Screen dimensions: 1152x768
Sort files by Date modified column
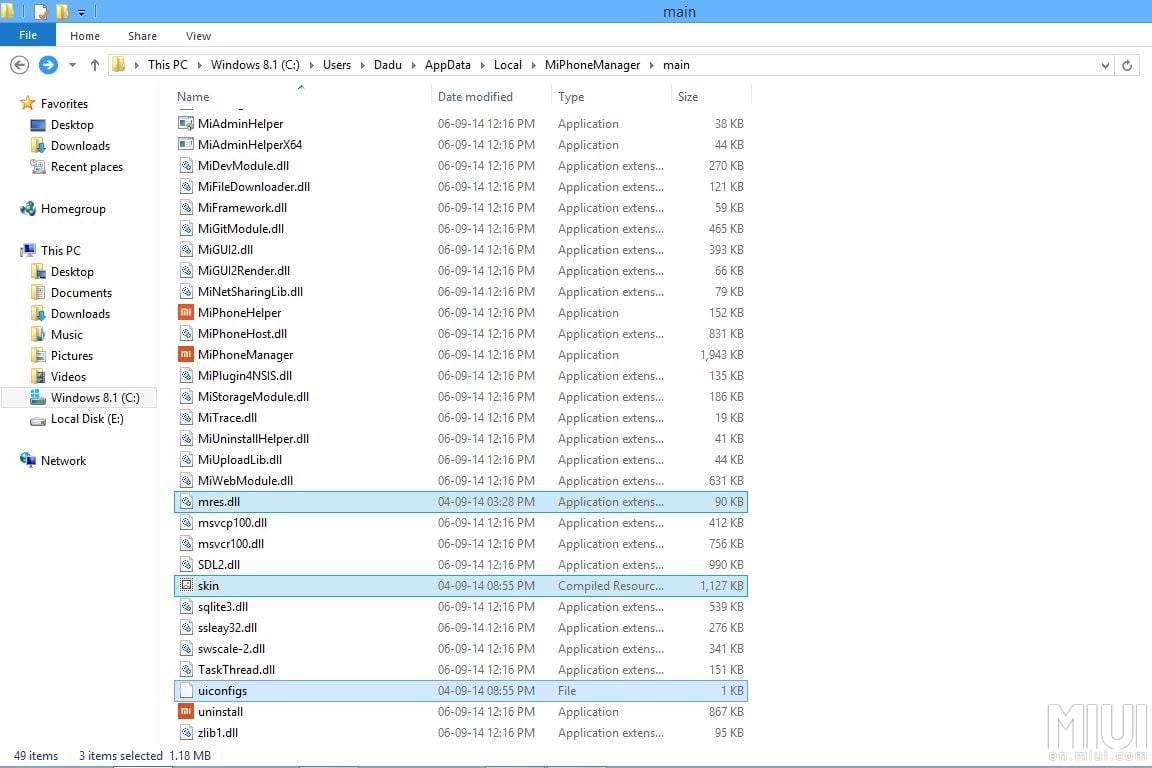[475, 96]
